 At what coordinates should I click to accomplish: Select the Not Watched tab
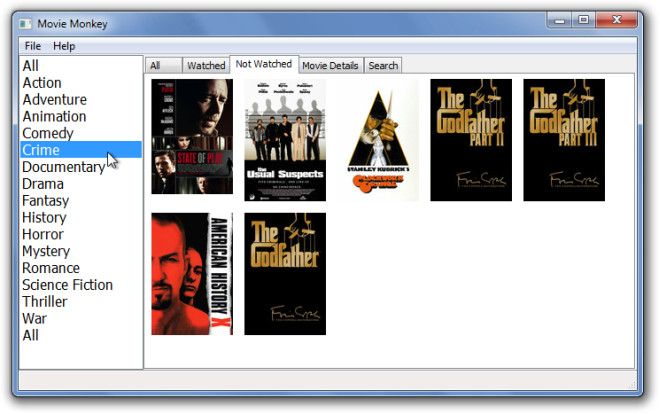[264, 64]
